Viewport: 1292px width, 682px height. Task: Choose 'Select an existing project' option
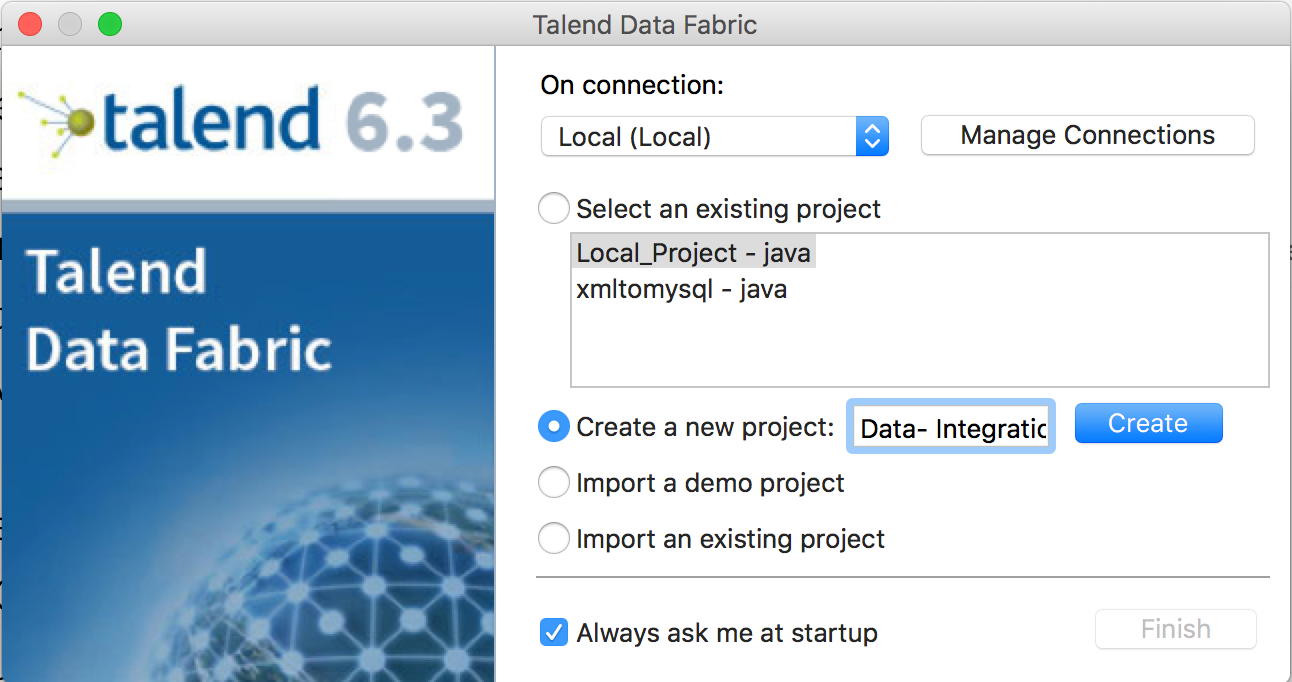[553, 208]
